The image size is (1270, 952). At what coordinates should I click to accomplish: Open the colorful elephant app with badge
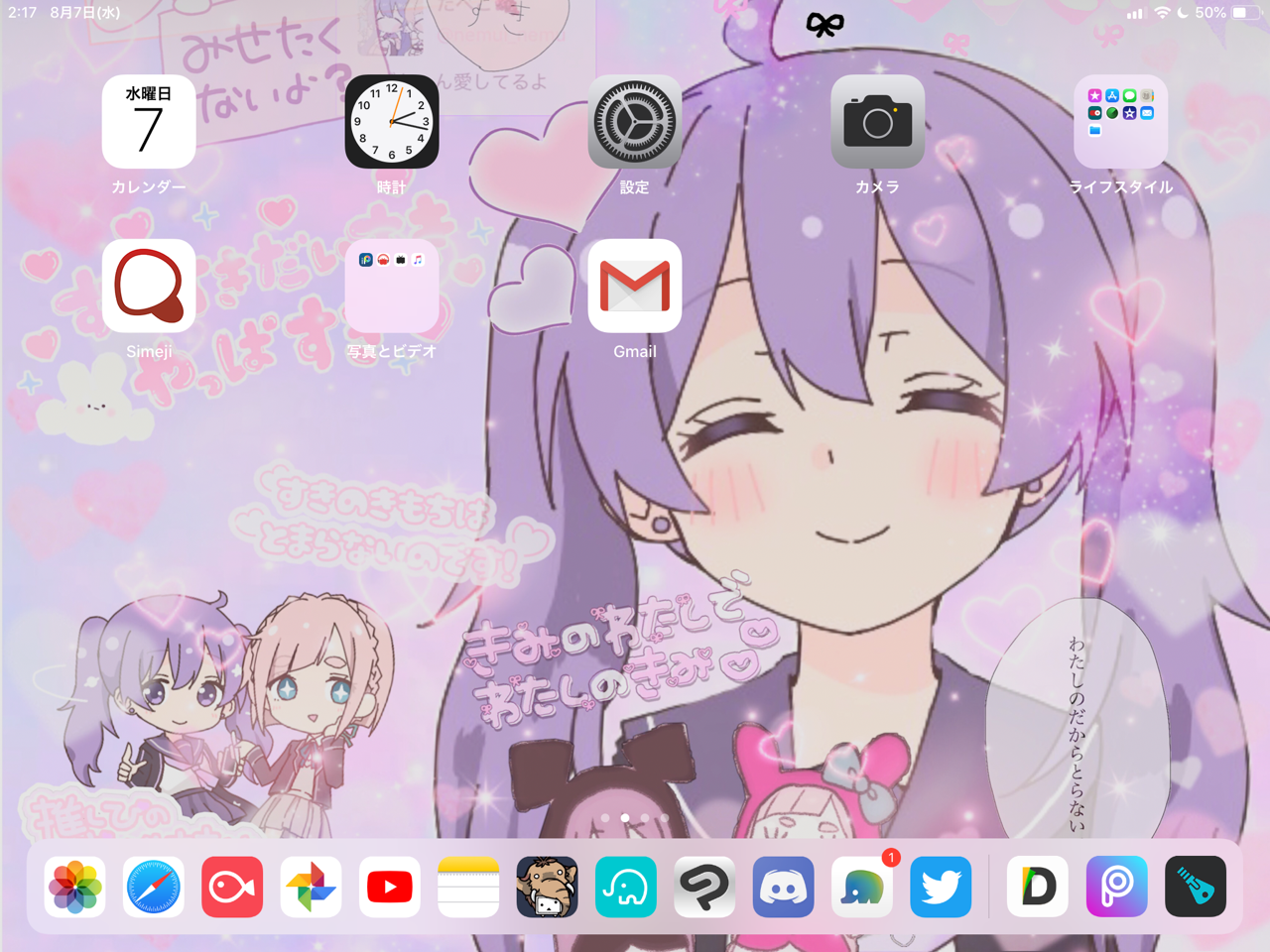pyautogui.click(x=862, y=887)
